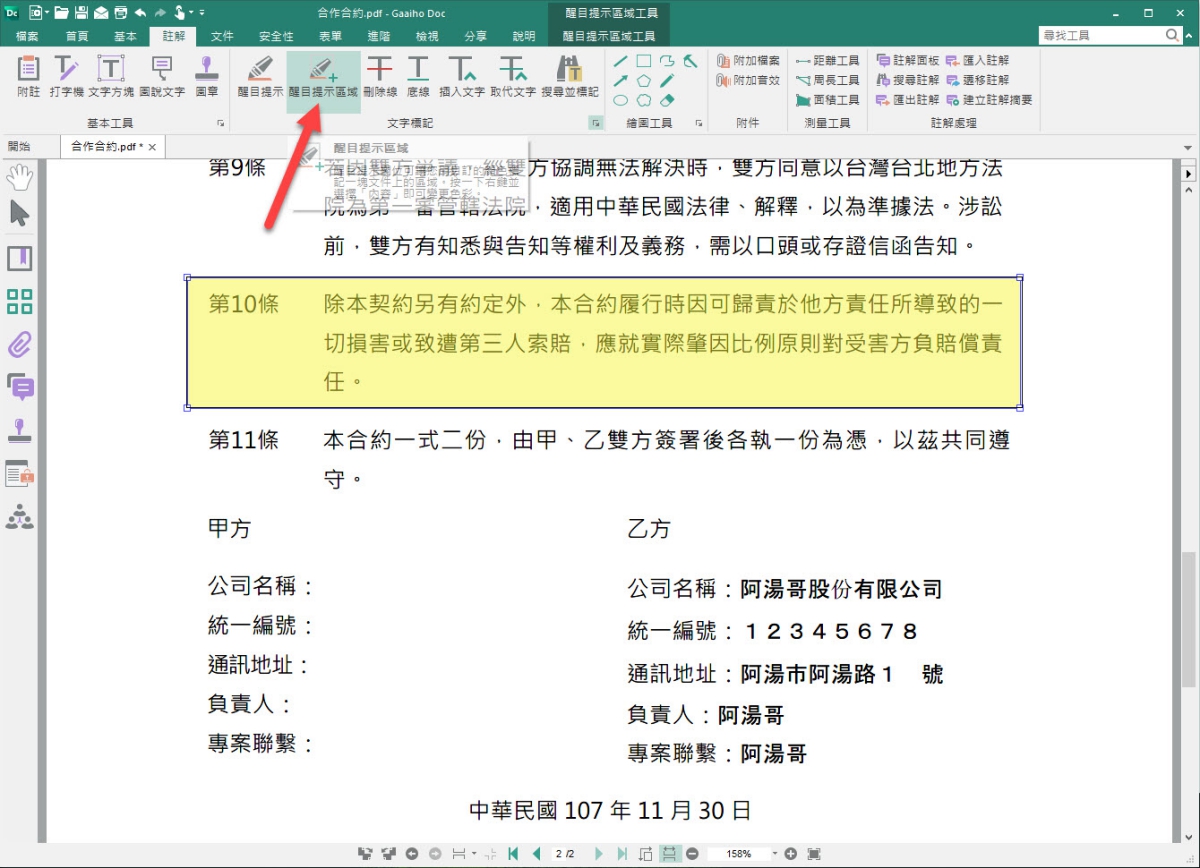Go to the next page
The height and width of the screenshot is (868, 1200).
point(600,854)
